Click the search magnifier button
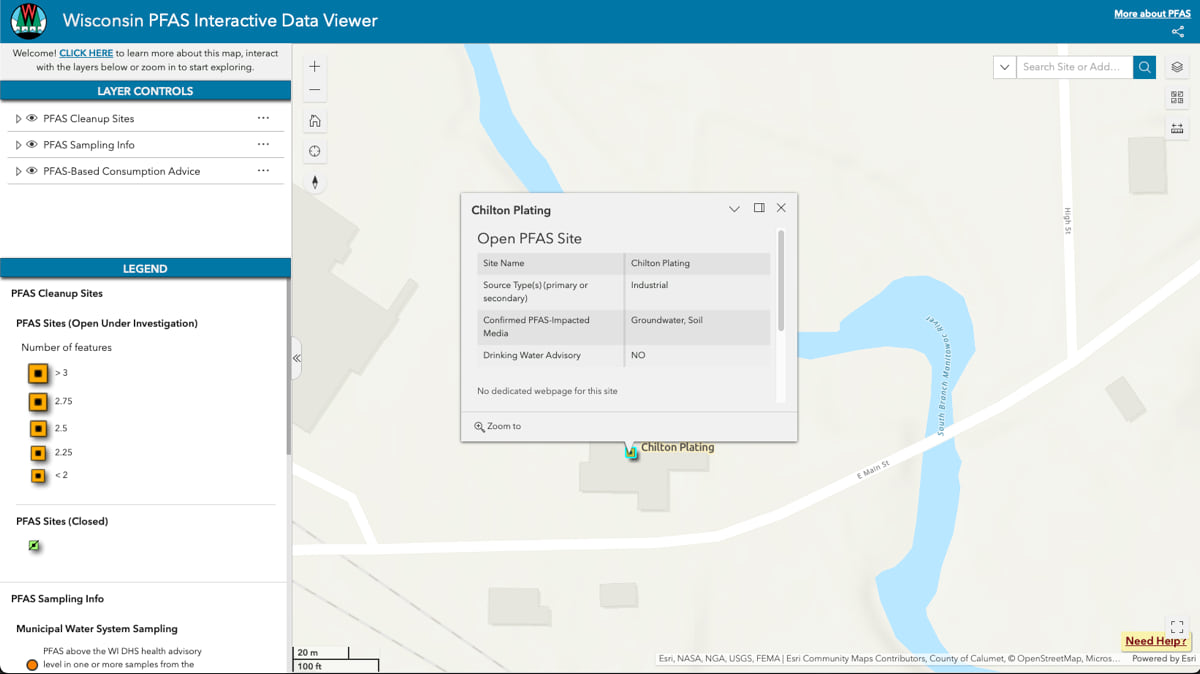Screen dimensions: 1200x674 (x=1145, y=67)
